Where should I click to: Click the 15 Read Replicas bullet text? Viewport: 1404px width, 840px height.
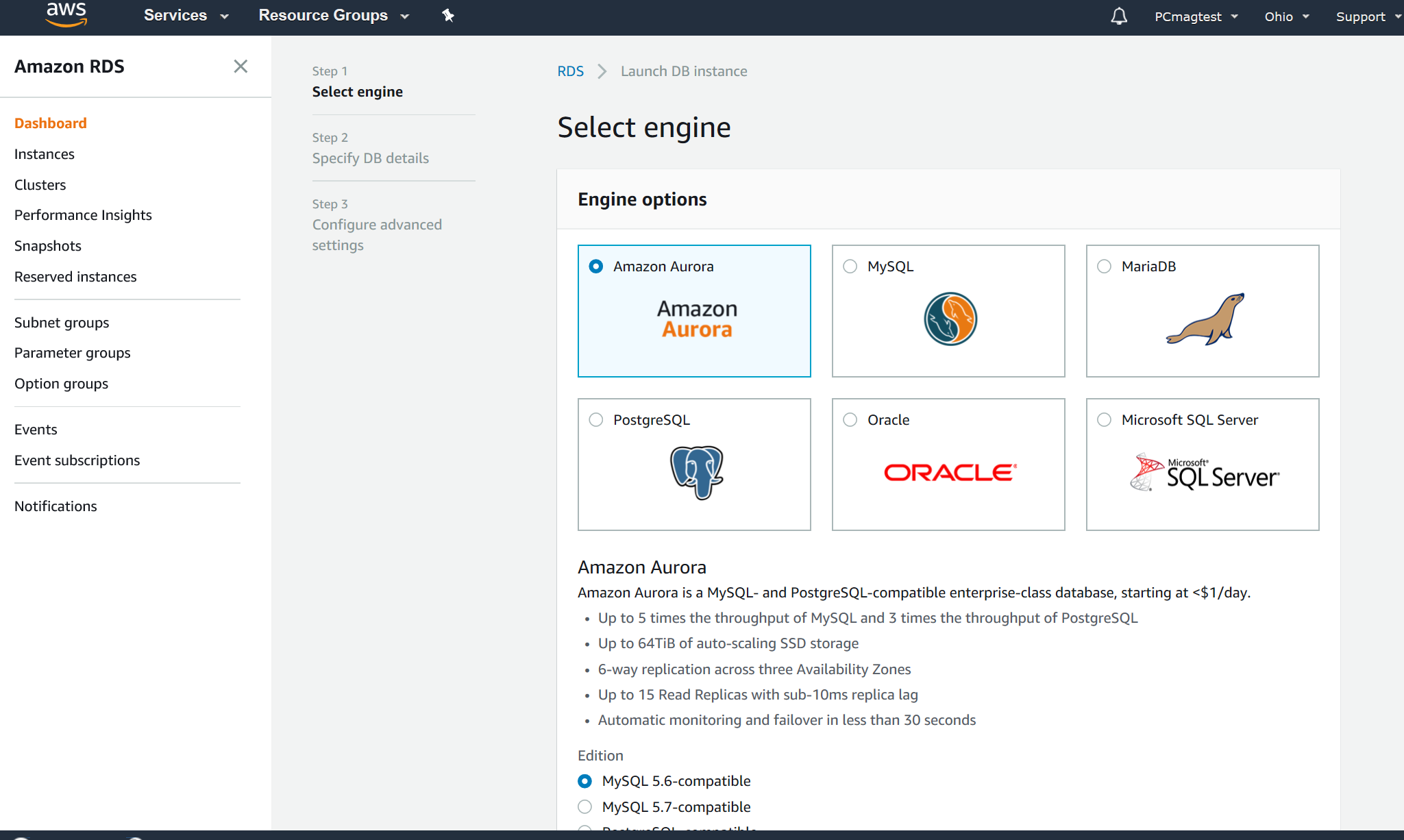(x=758, y=695)
